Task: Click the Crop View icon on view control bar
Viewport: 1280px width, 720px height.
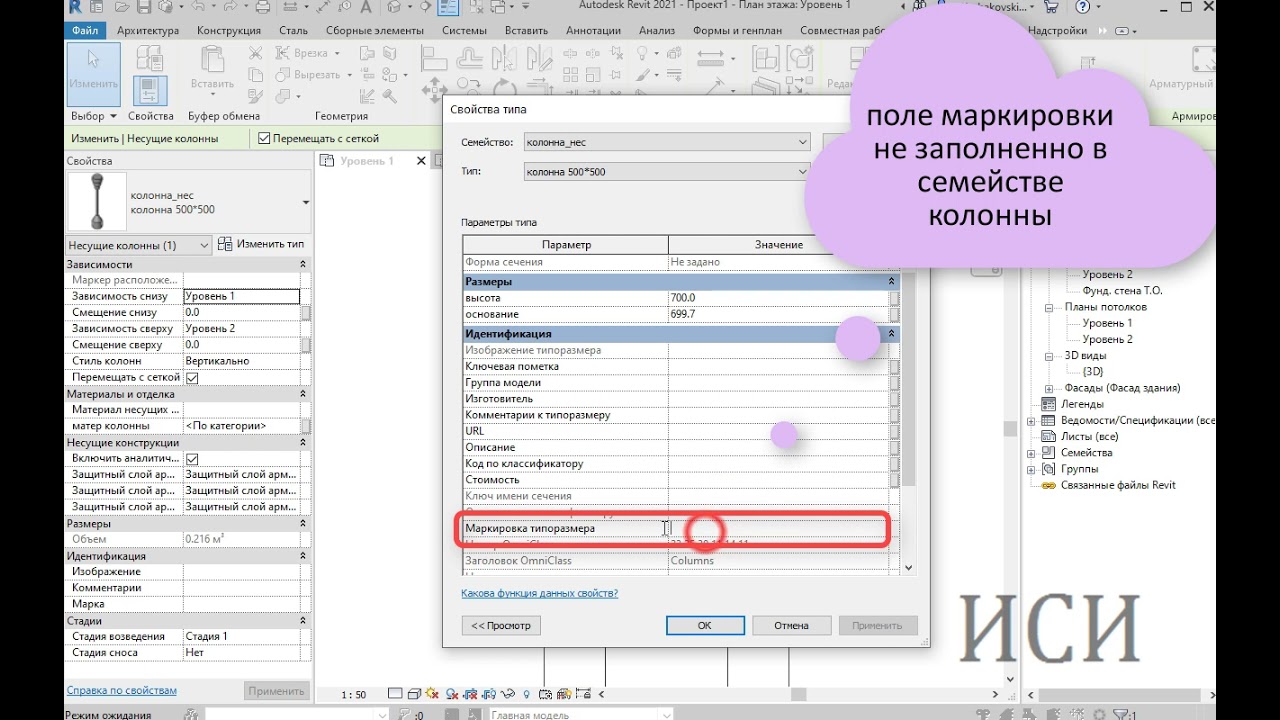Action: 470,694
